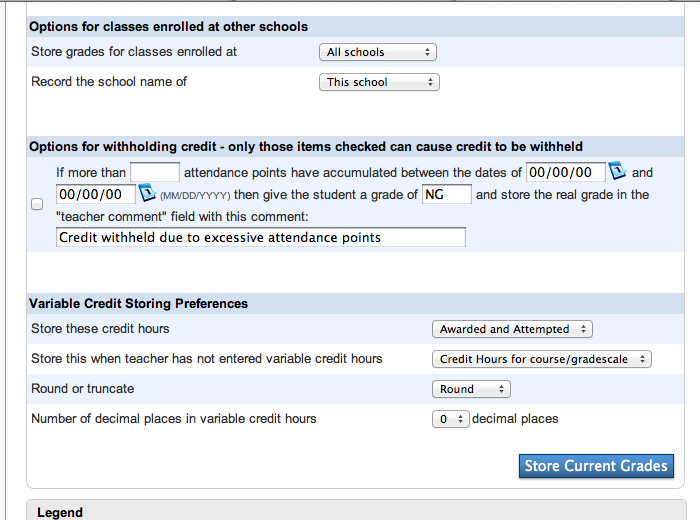Click the second 00/00/00 date field
Image resolution: width=700 pixels, height=520 pixels.
point(96,194)
